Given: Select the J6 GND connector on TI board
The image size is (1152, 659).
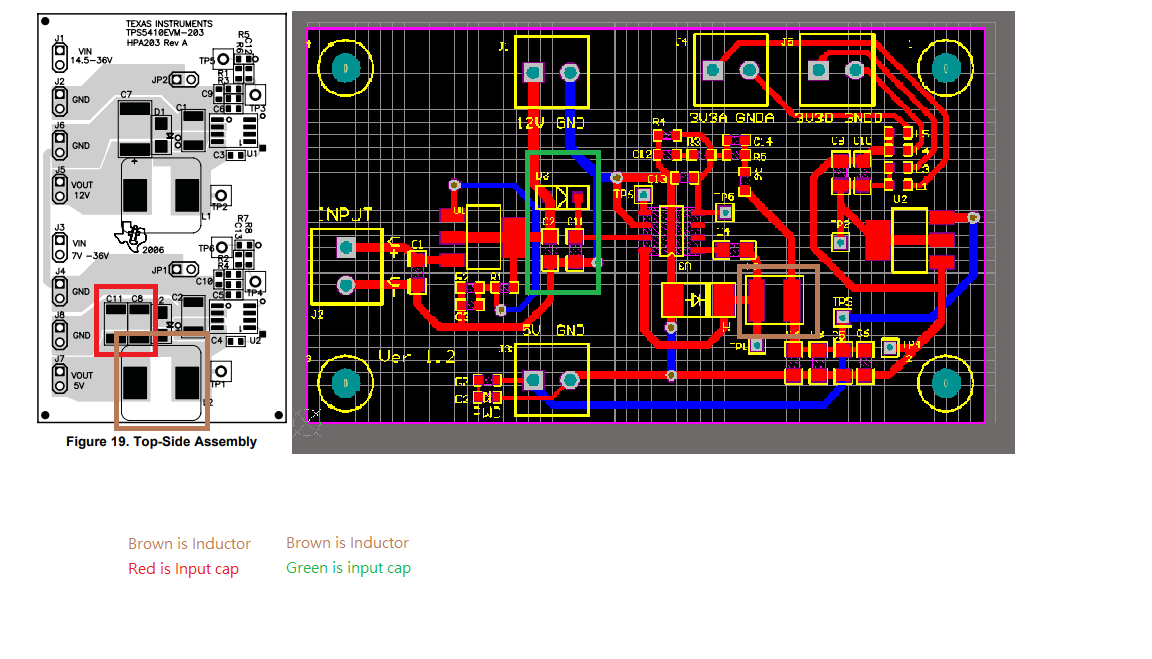Looking at the screenshot, I should point(60,145).
